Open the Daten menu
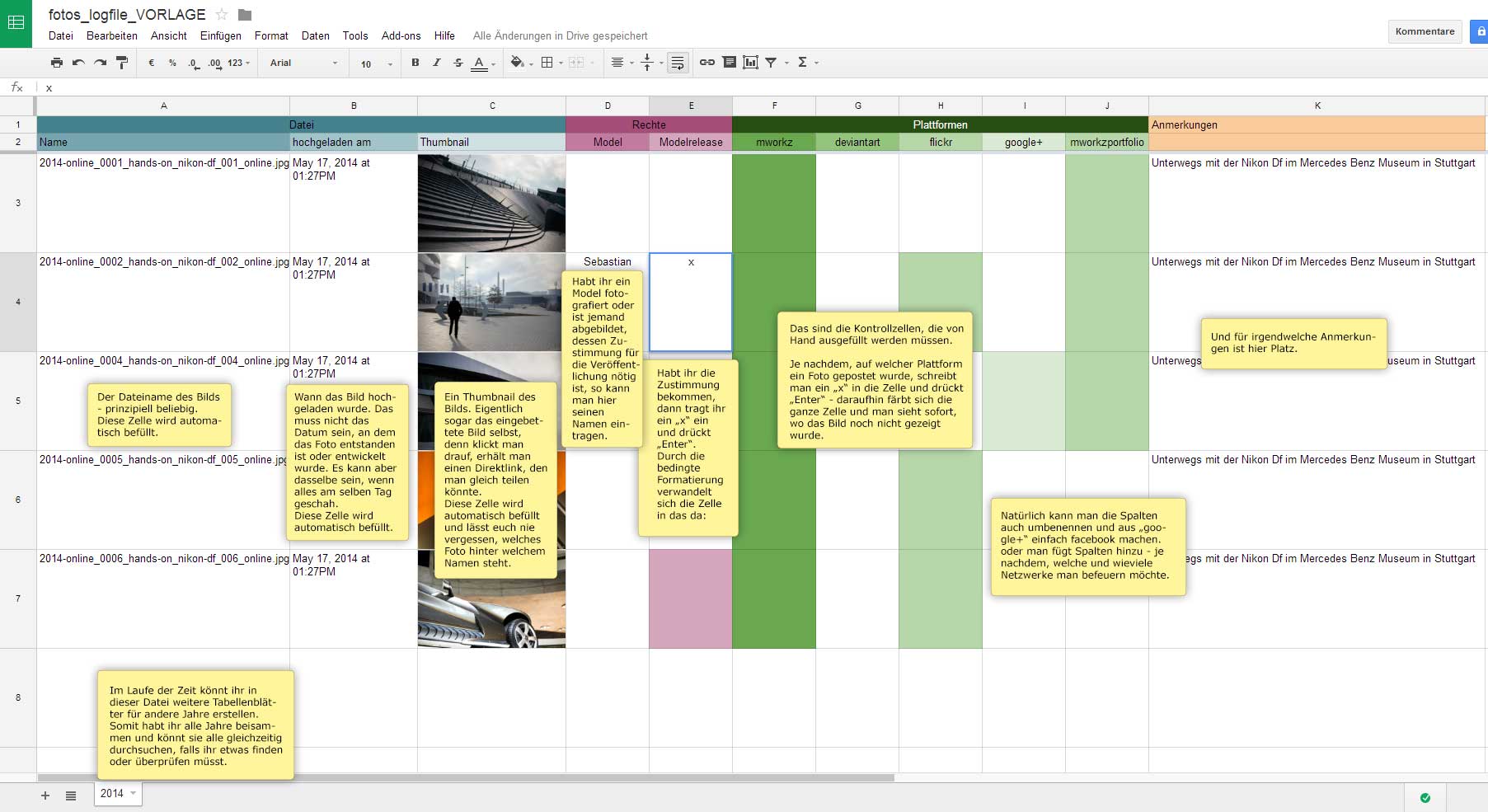Screen dimensions: 1488x812 pyautogui.click(x=315, y=35)
